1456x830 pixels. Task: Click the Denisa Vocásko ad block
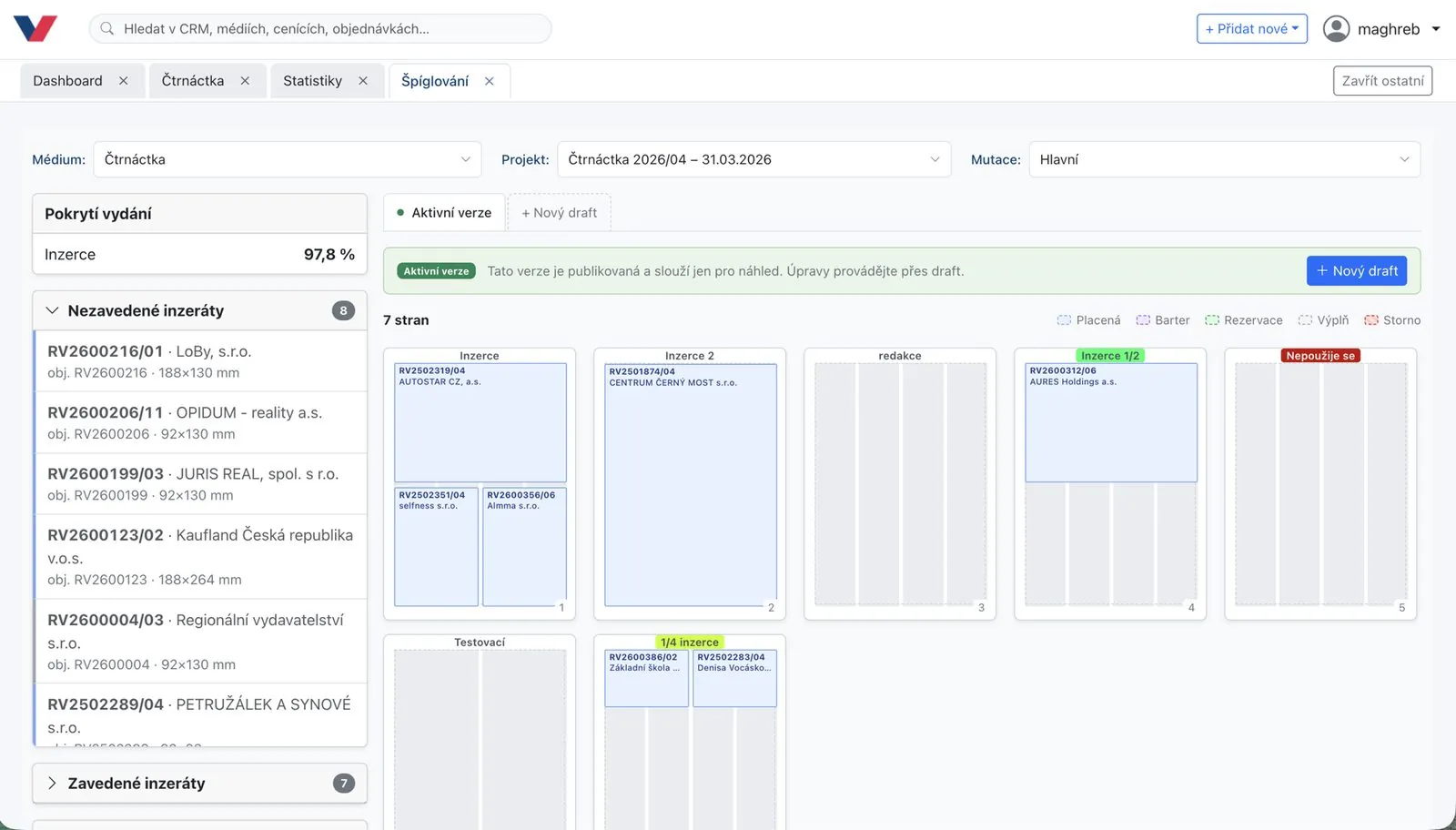click(734, 678)
